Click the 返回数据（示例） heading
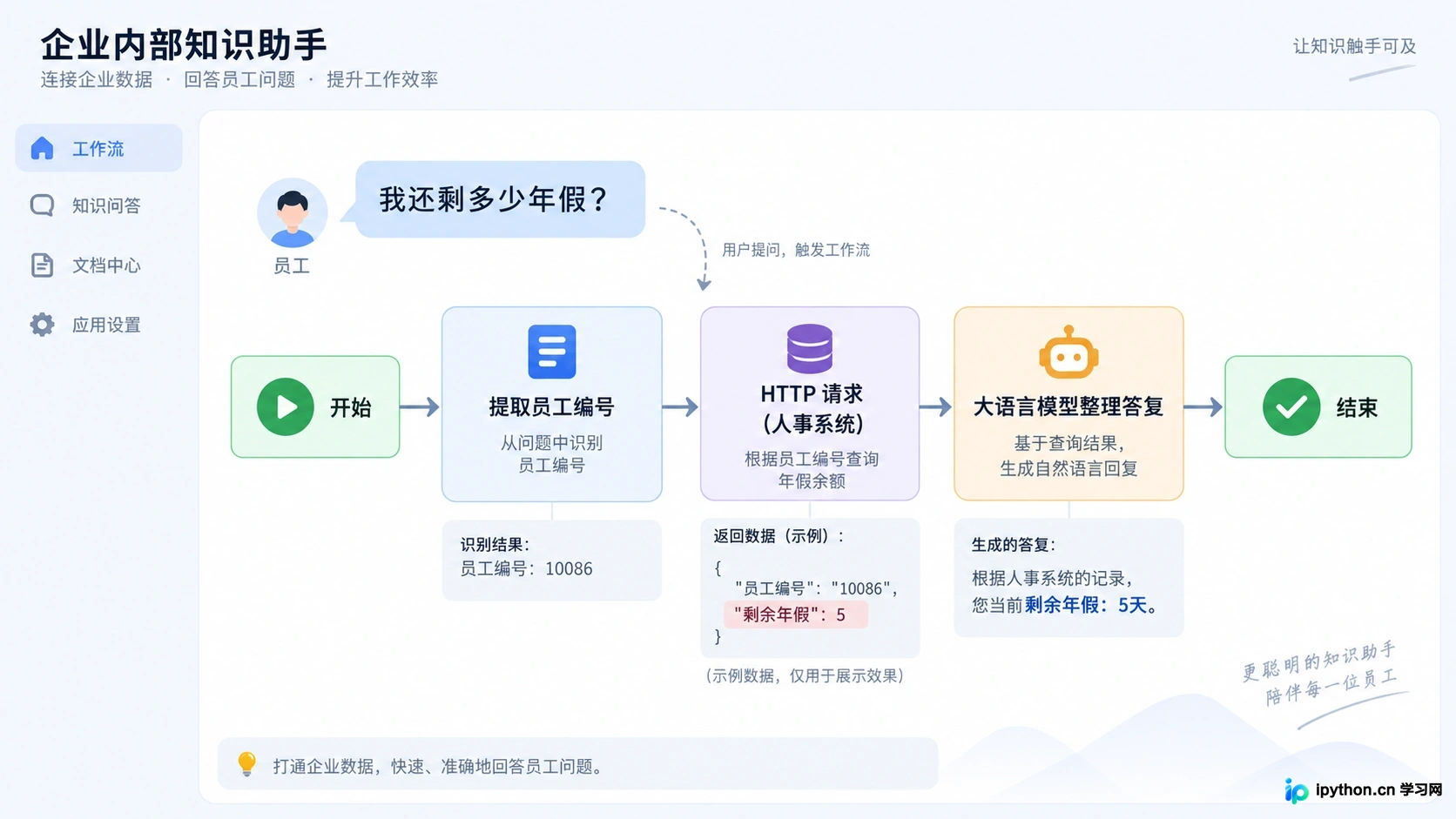Viewport: 1456px width, 819px height. pyautogui.click(x=779, y=536)
